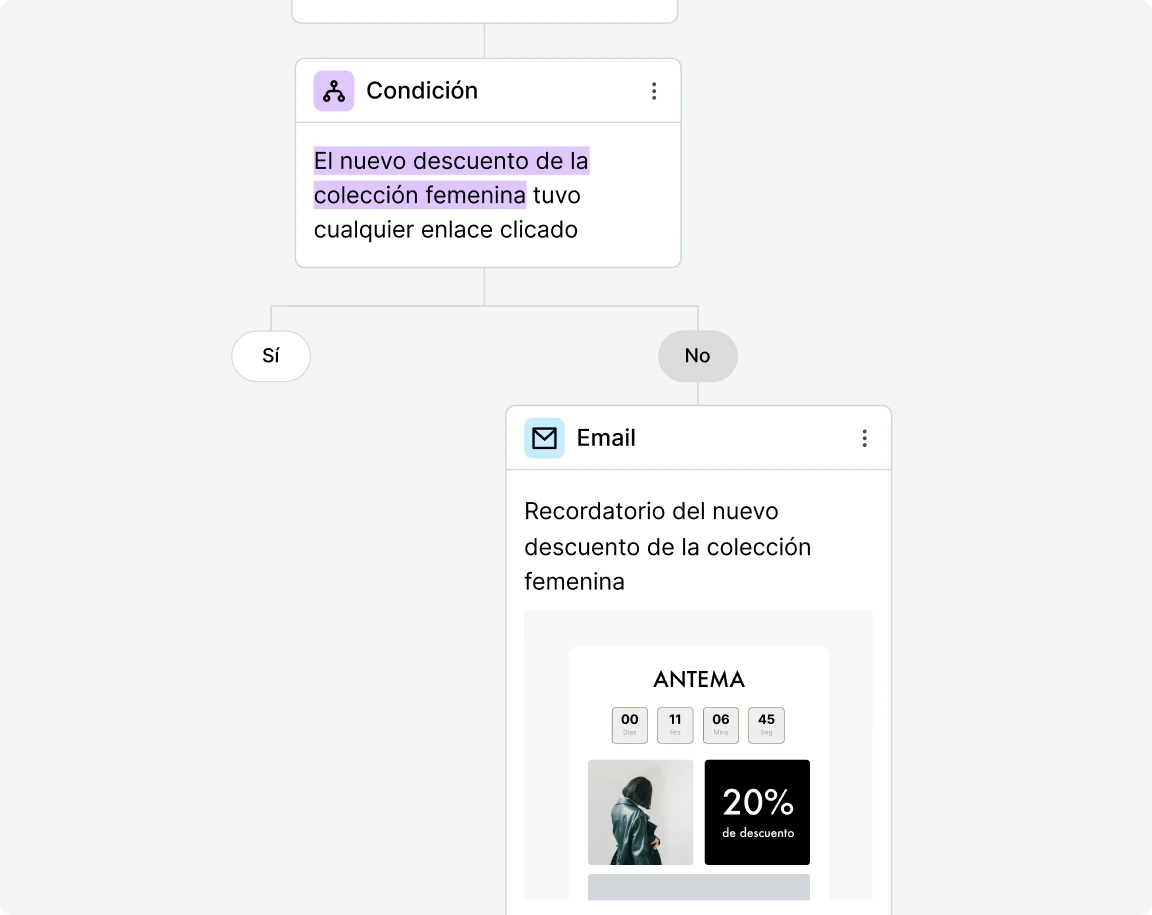
Task: Open the kebab menu on the Email node
Action: click(865, 437)
